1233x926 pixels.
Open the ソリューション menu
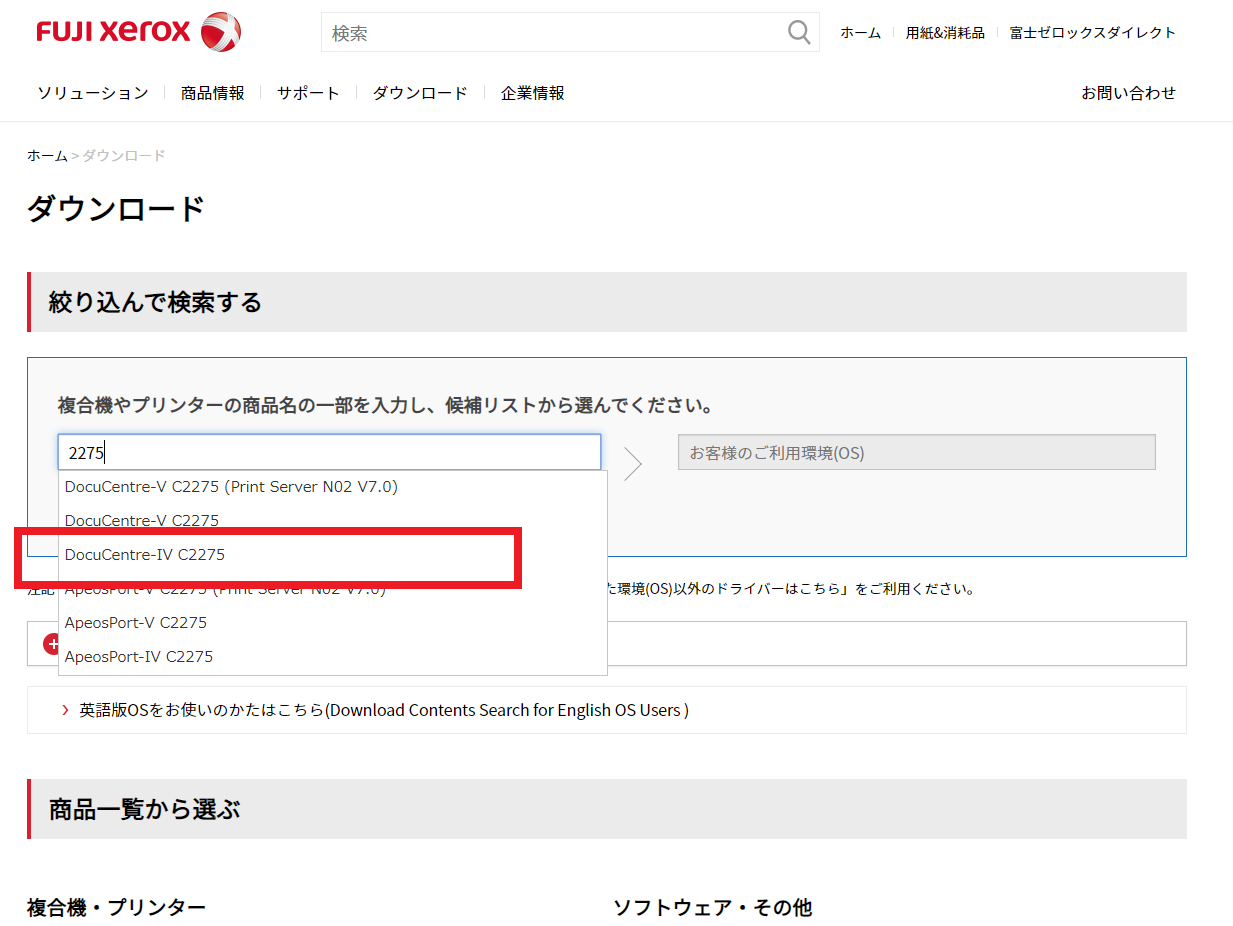click(x=93, y=93)
